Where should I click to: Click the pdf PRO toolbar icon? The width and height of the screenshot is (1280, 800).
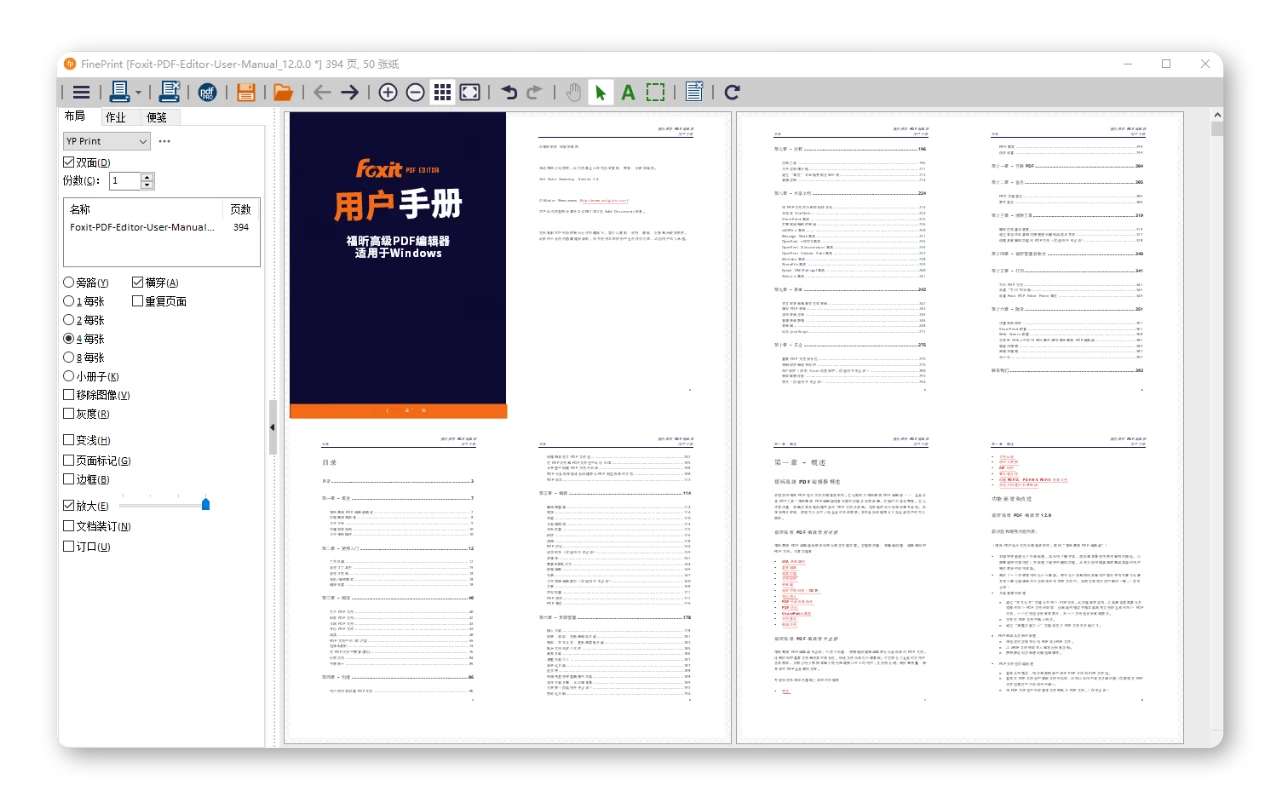207,93
